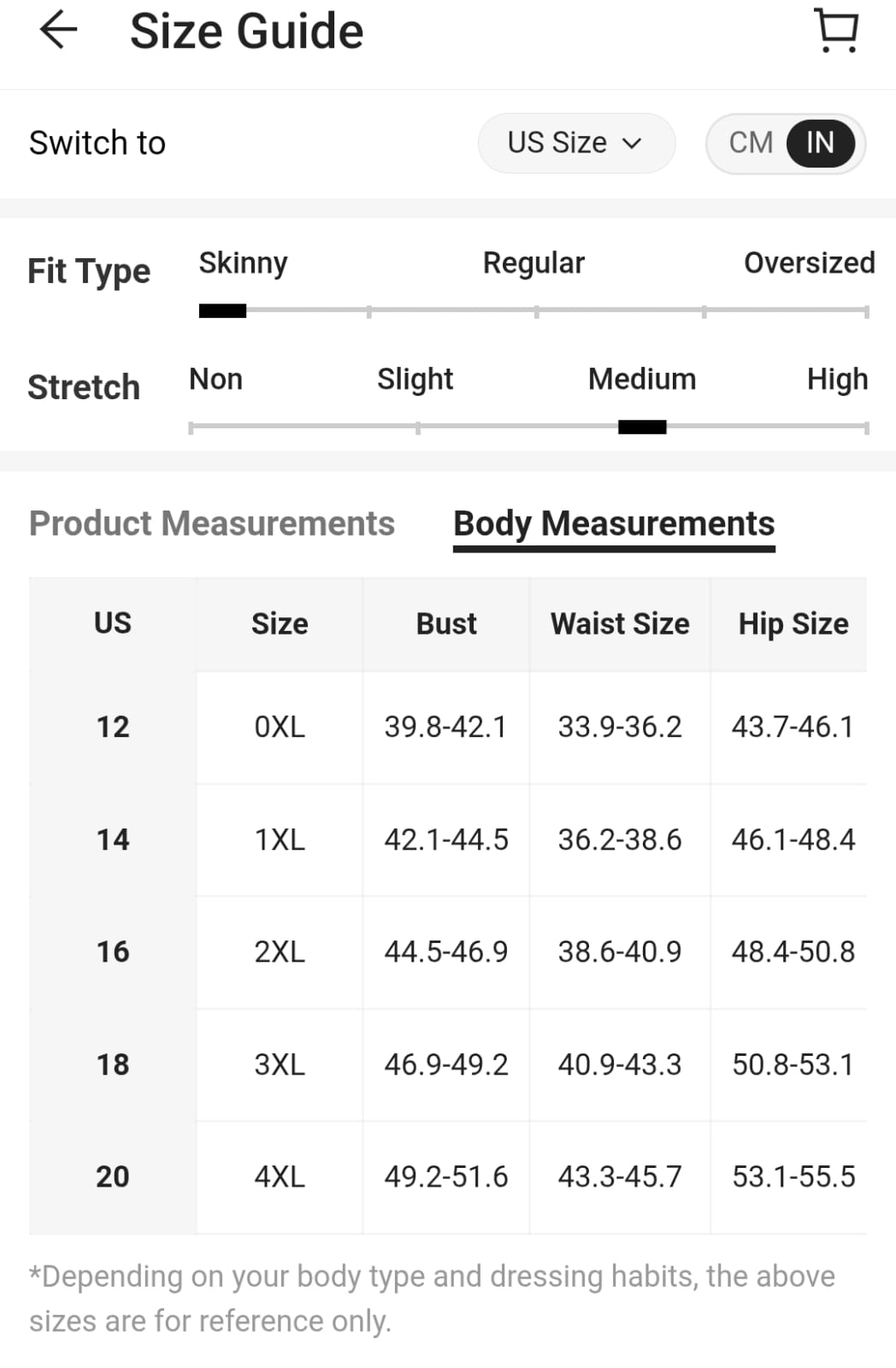Viewport: 896px width, 1368px height.
Task: Select the IN unit toggle
Action: (x=820, y=143)
